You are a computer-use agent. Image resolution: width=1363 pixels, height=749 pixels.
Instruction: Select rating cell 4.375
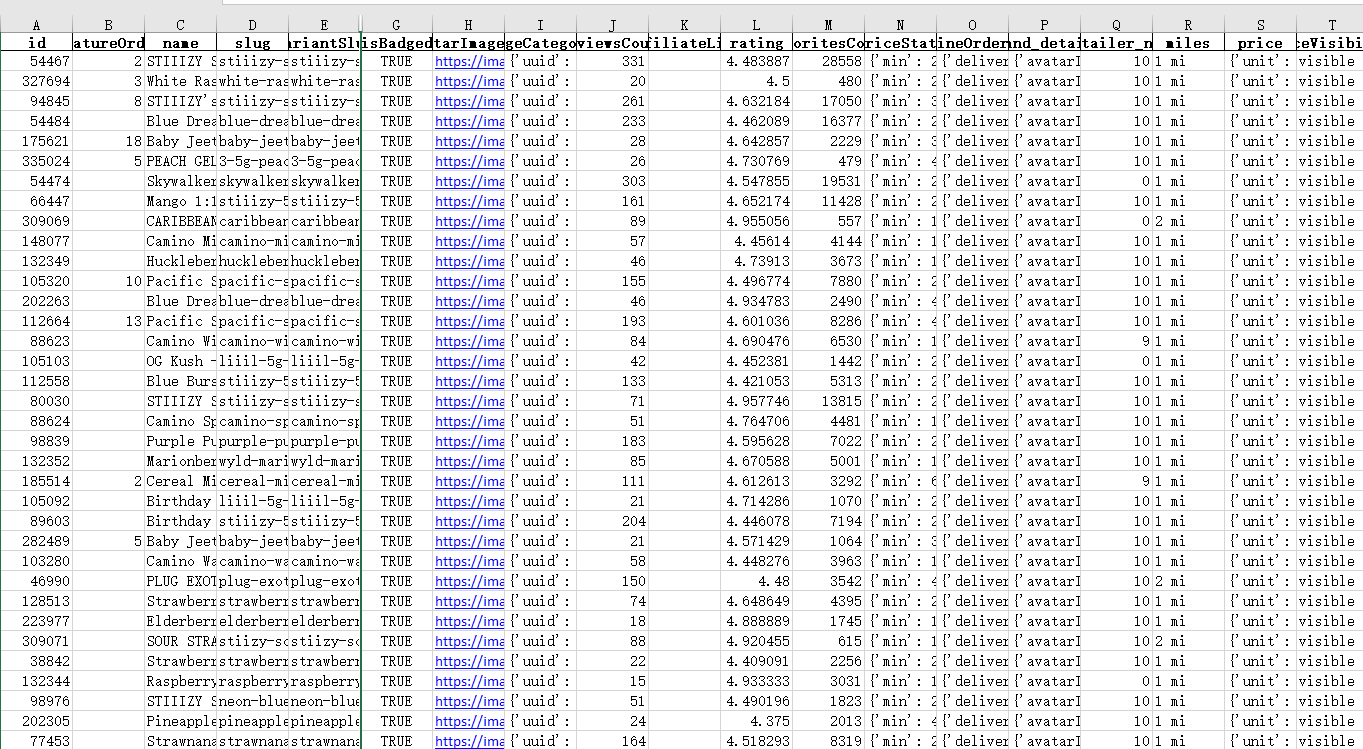756,721
